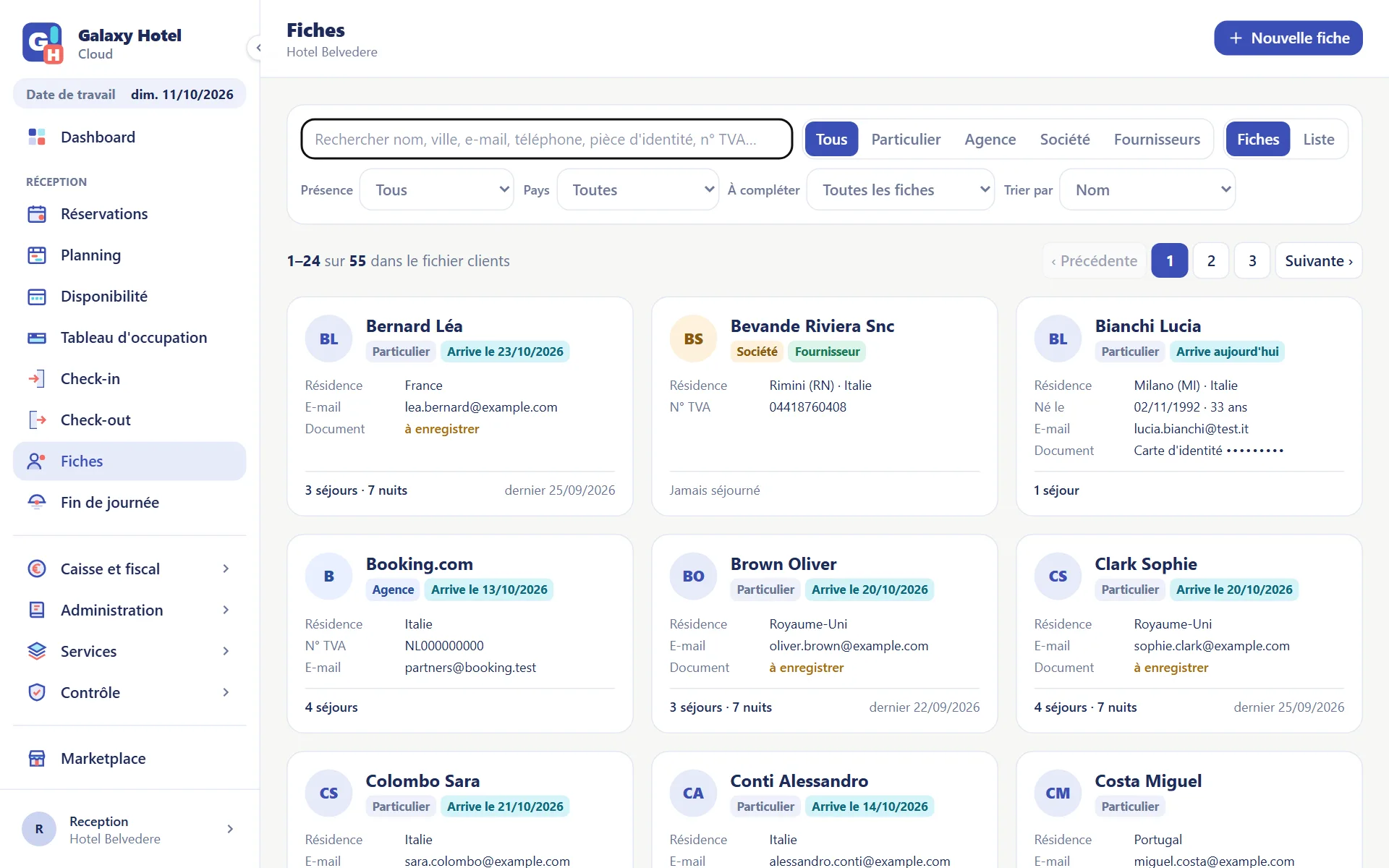Go to page 3
The height and width of the screenshot is (868, 1389).
point(1252,260)
